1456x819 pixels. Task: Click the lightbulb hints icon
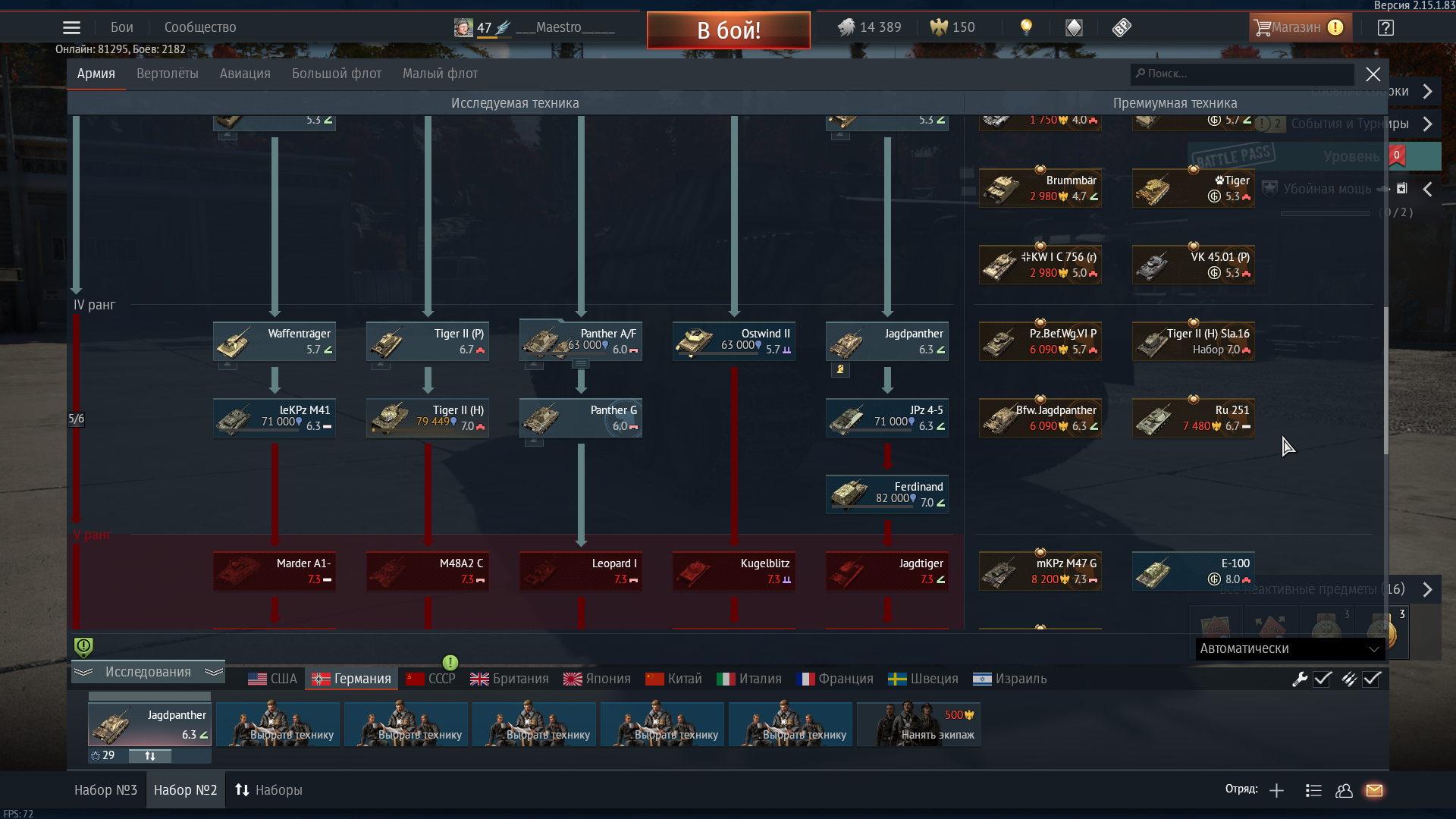point(1026,27)
